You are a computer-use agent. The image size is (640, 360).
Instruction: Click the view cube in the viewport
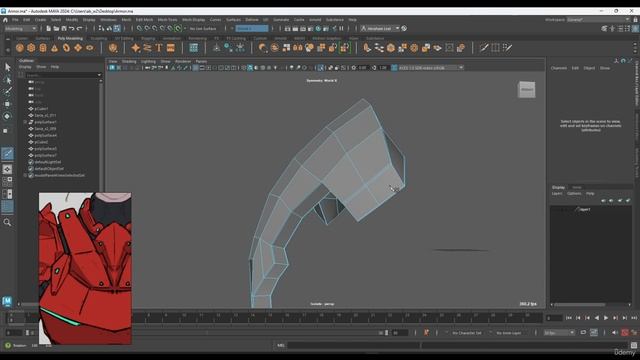527,89
